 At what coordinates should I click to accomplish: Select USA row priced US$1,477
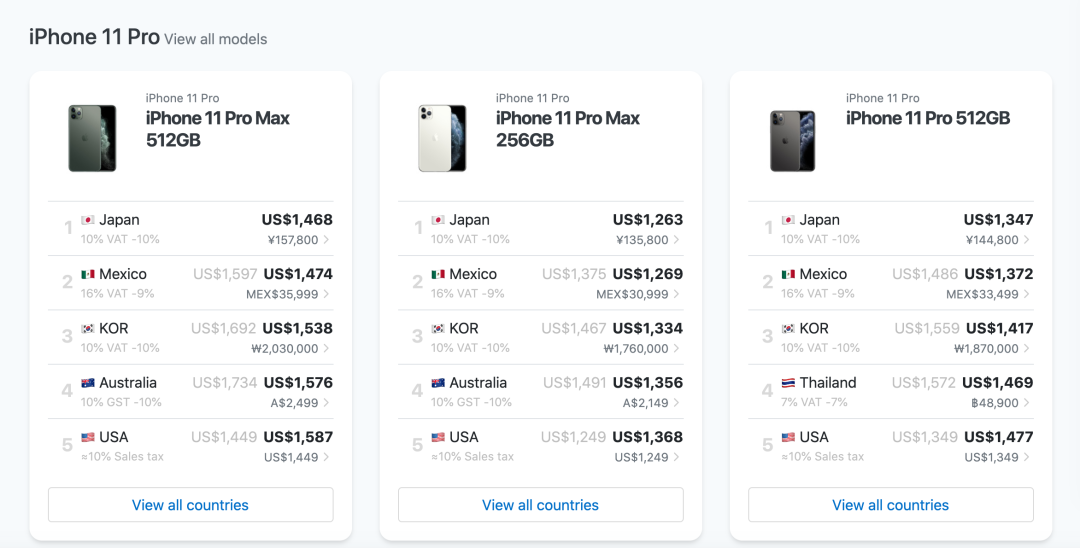(x=891, y=446)
